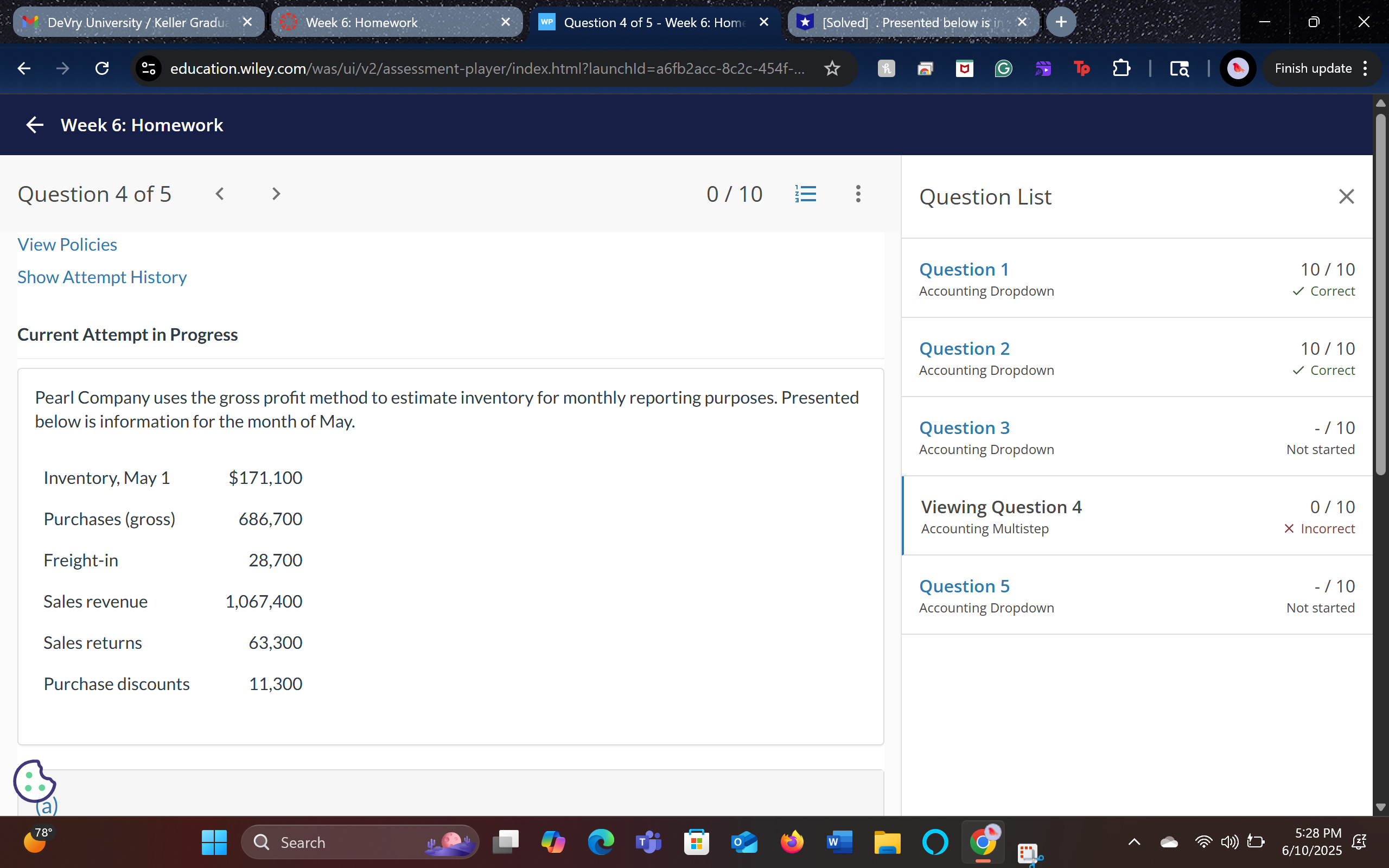Open the Chrome menu beside Finish update
The width and height of the screenshot is (1389, 868).
click(1366, 69)
